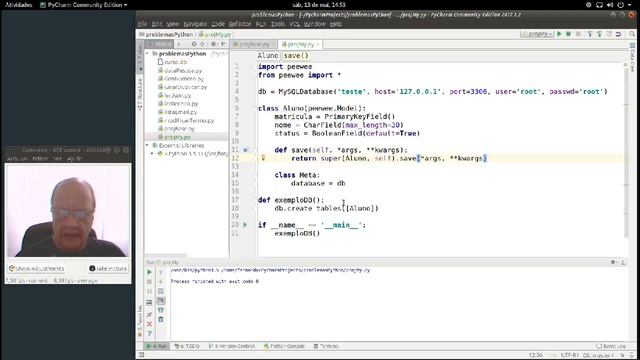Open the VCS menu
640x360 pixels.
[x=295, y=24]
